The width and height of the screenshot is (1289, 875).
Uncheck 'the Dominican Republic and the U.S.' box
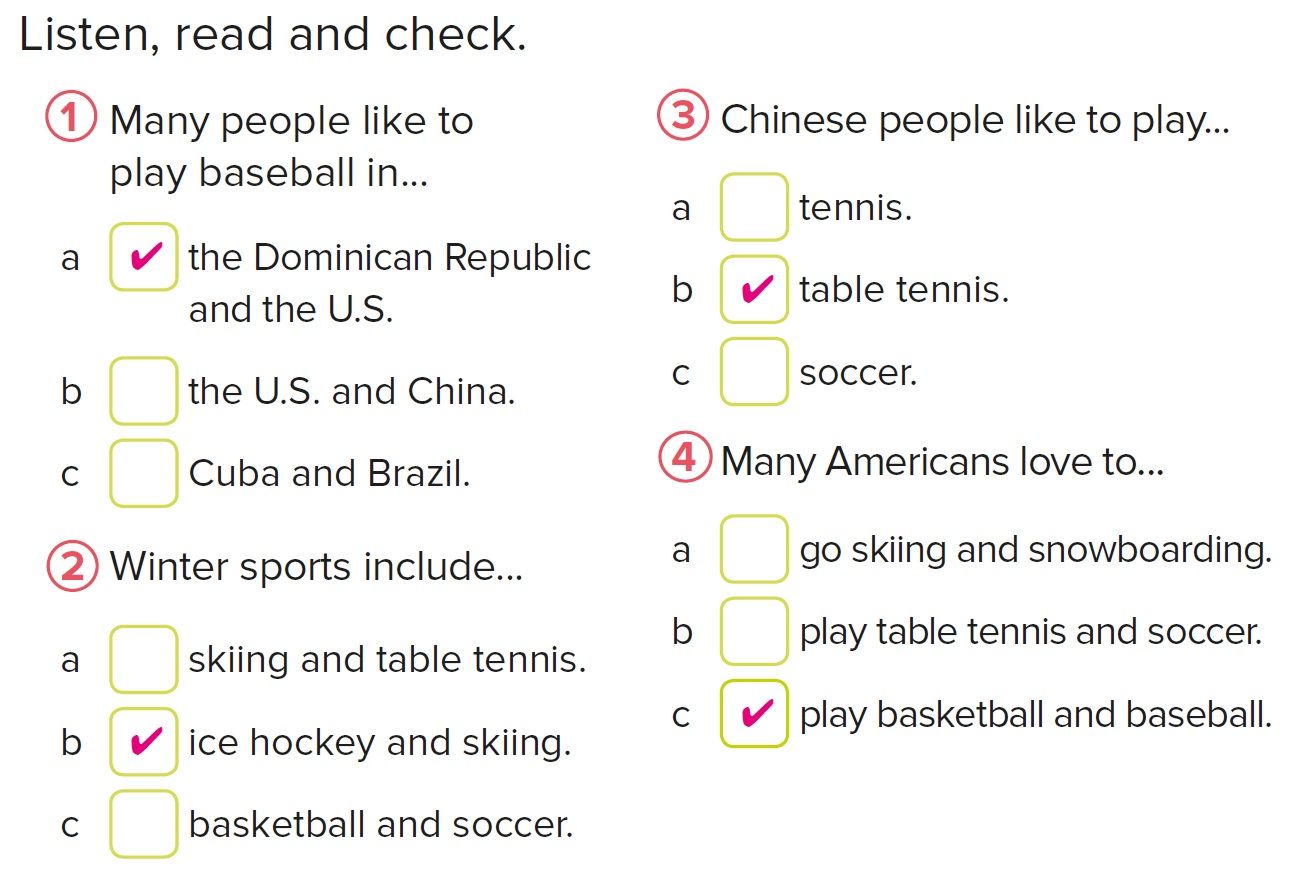pyautogui.click(x=144, y=257)
